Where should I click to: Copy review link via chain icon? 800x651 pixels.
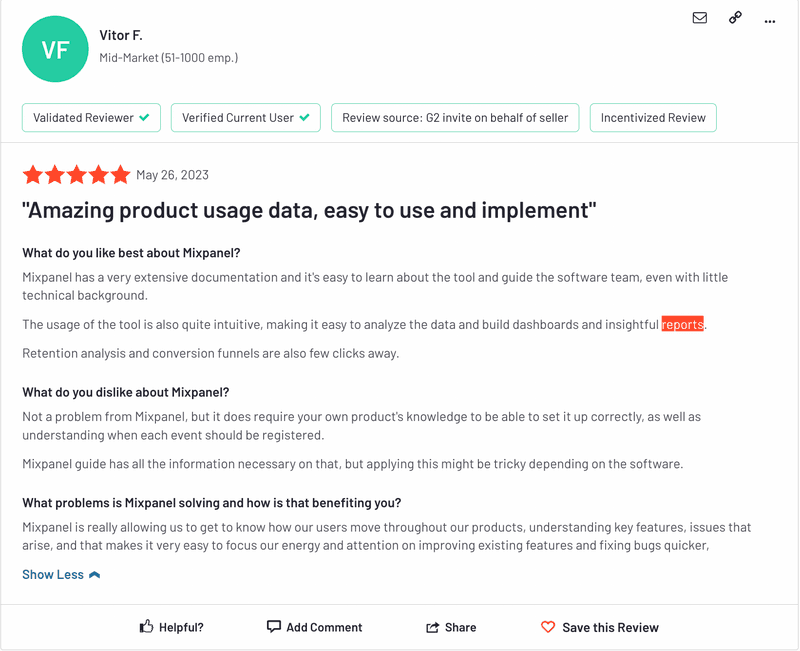pos(735,18)
